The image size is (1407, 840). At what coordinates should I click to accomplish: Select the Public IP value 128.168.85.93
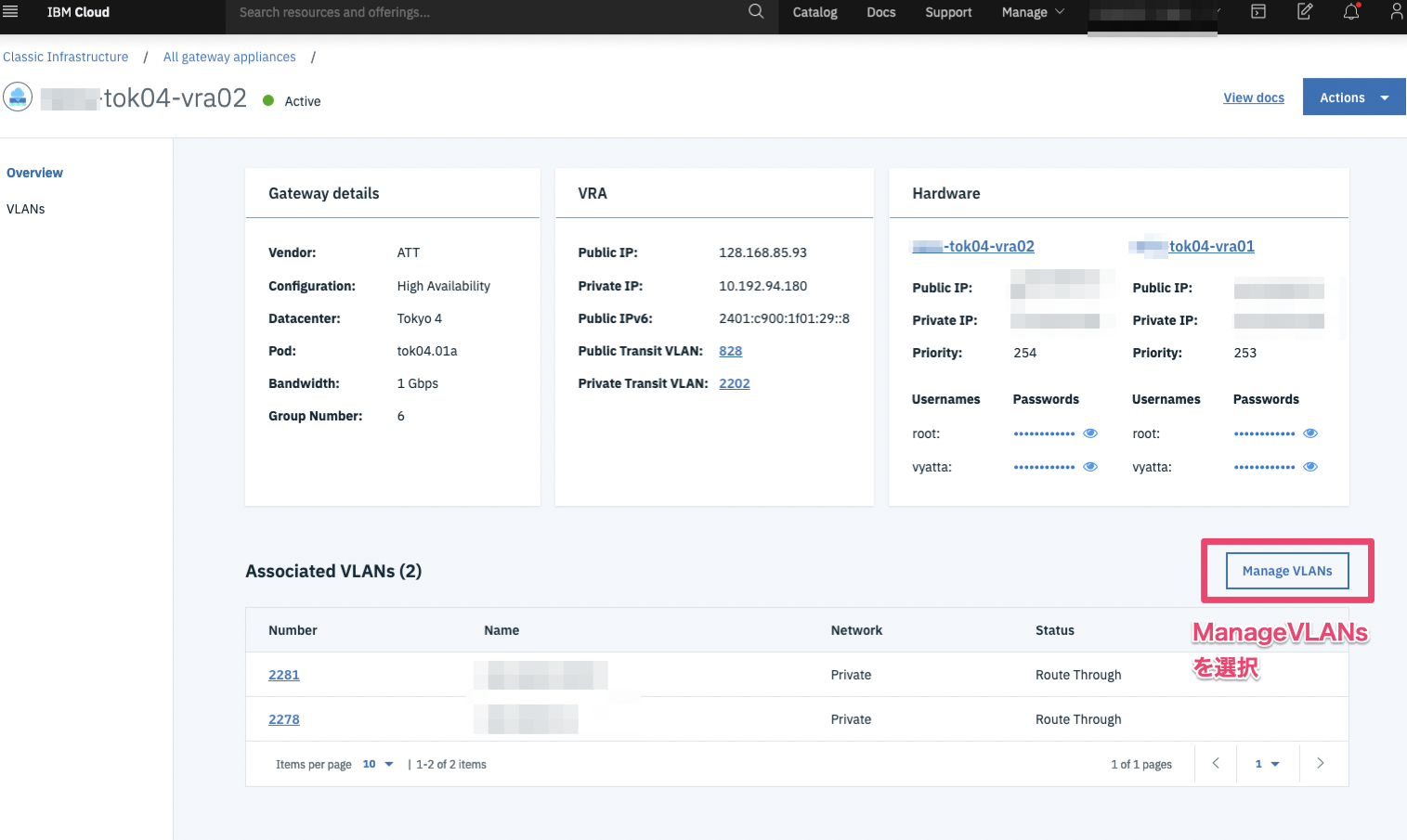click(x=762, y=252)
